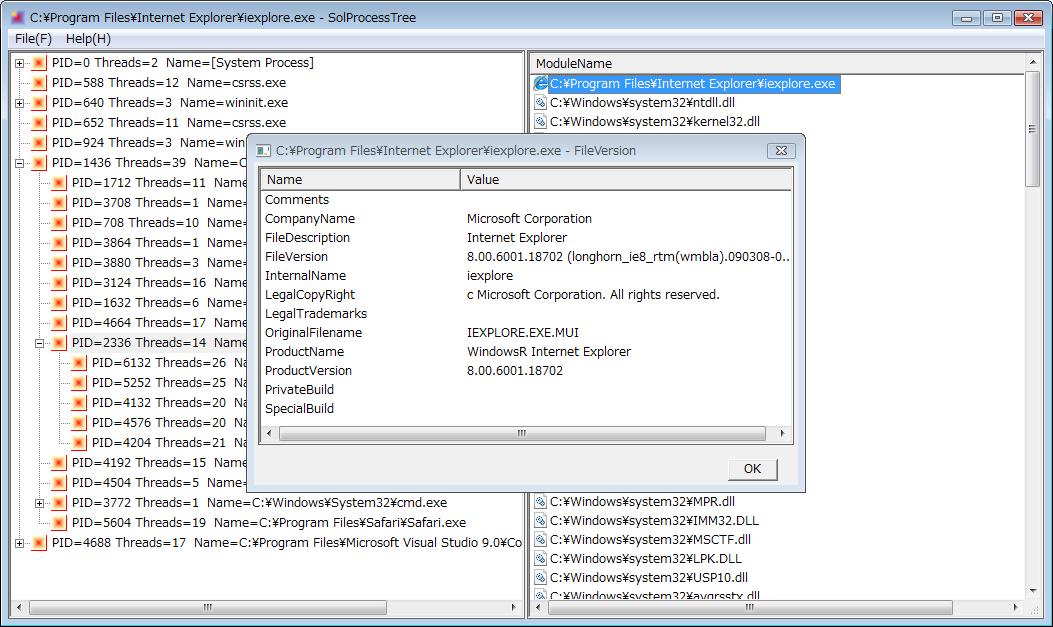The height and width of the screenshot is (627, 1053).
Task: Click the Value column header in FileVersion
Action: (x=626, y=179)
